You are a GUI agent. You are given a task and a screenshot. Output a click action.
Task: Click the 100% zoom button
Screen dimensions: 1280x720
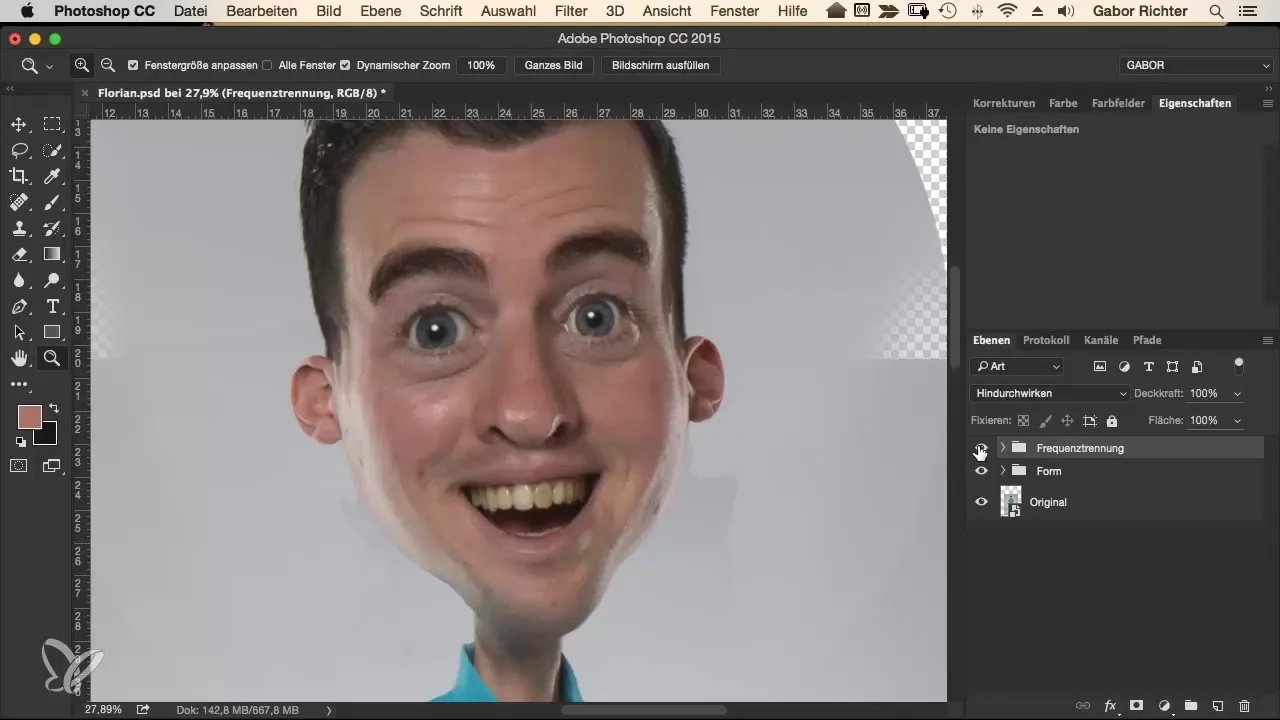tap(481, 65)
